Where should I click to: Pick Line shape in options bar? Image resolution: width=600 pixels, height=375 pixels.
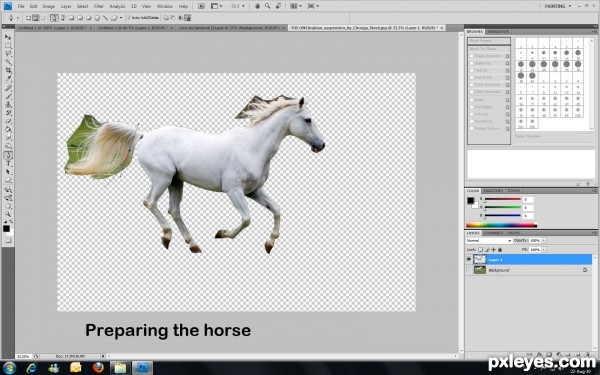[x=106, y=18]
